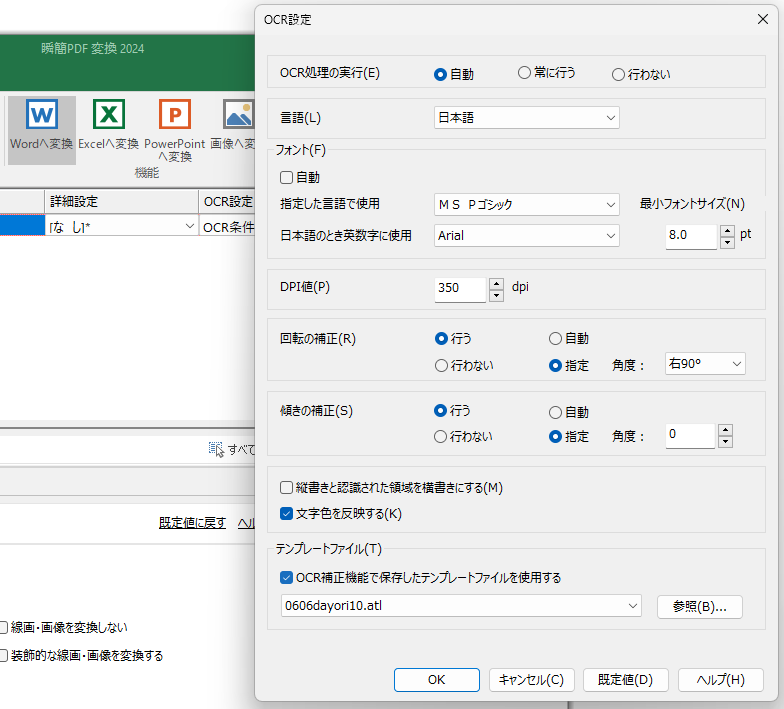Decrease minimum font size with down arrow
The width and height of the screenshot is (784, 709).
[x=727, y=243]
